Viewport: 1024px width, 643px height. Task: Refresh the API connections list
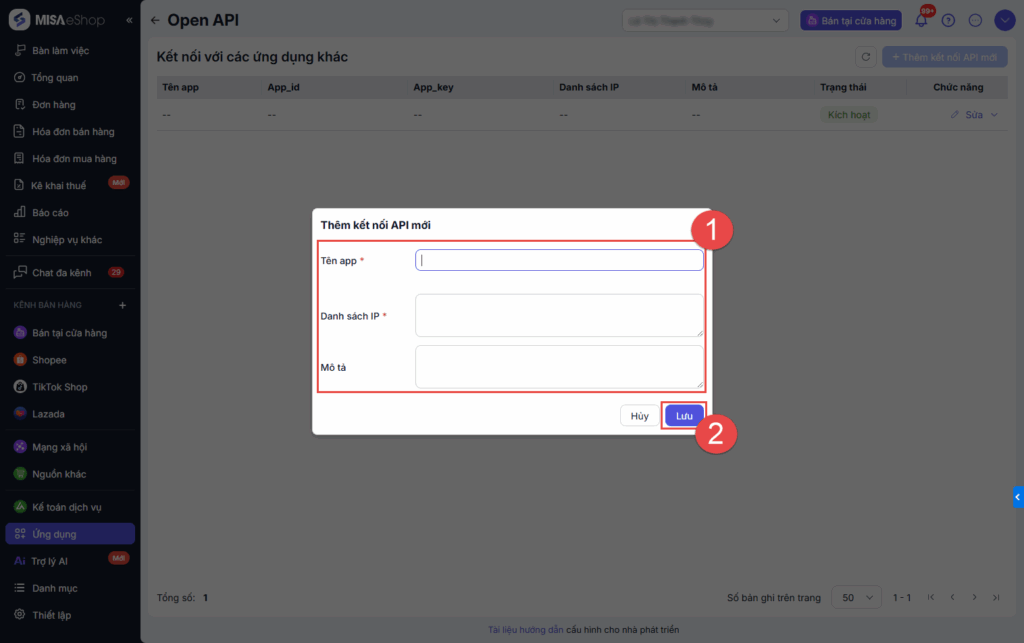coord(866,57)
